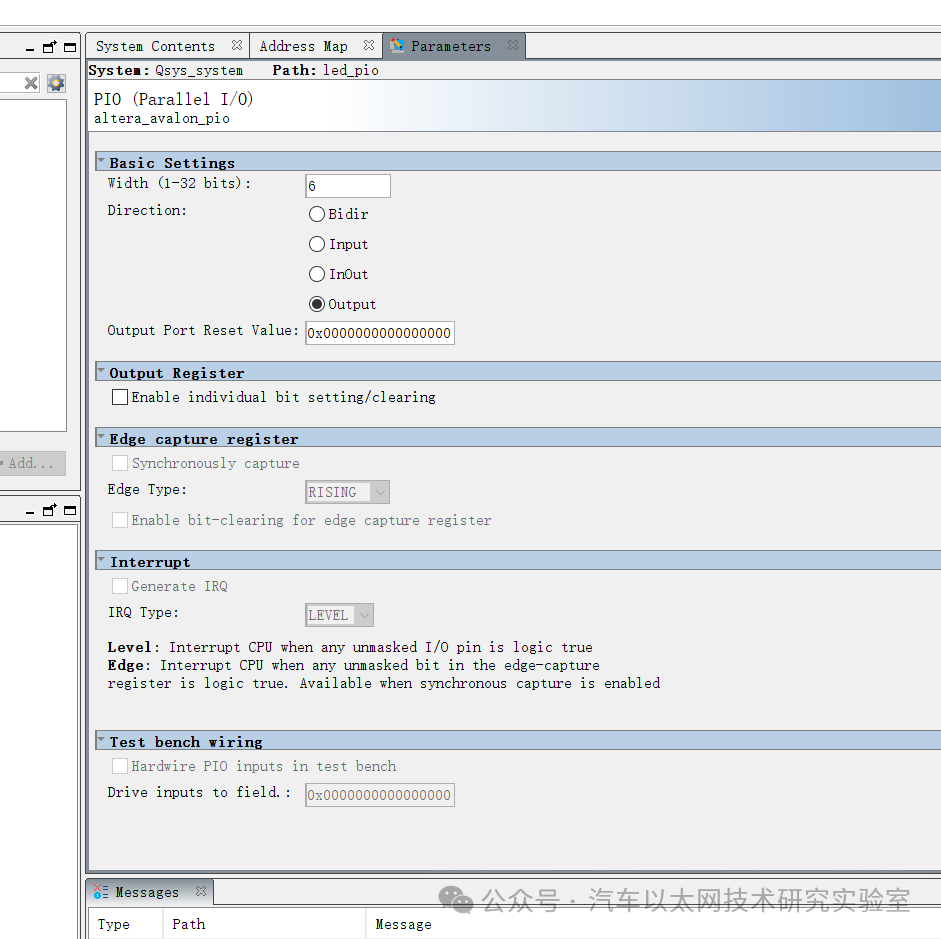The width and height of the screenshot is (941, 939).
Task: Toggle Hardwire PIO inputs in test bench
Action: [120, 766]
